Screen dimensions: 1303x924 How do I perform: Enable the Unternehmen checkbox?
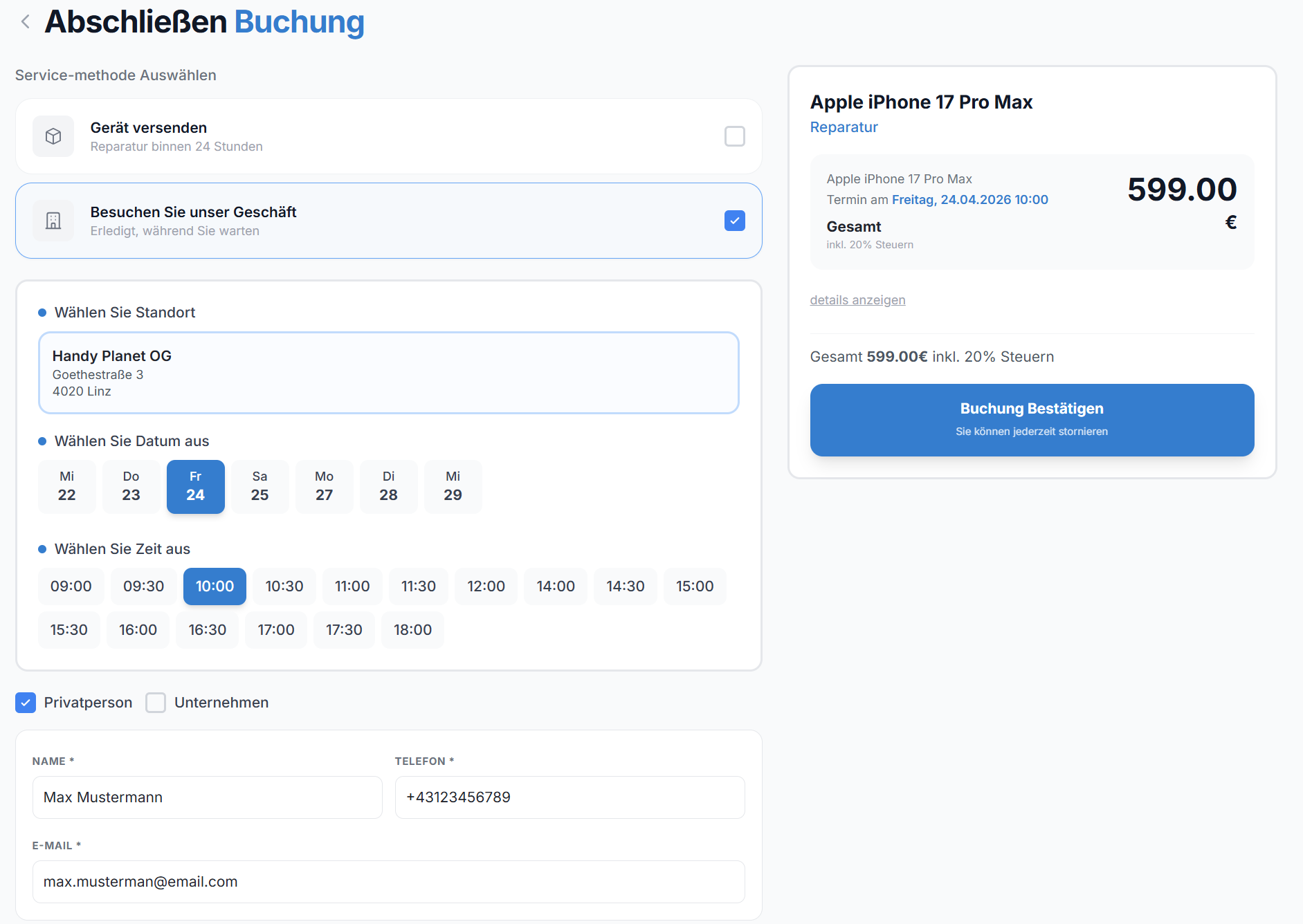[x=156, y=703]
